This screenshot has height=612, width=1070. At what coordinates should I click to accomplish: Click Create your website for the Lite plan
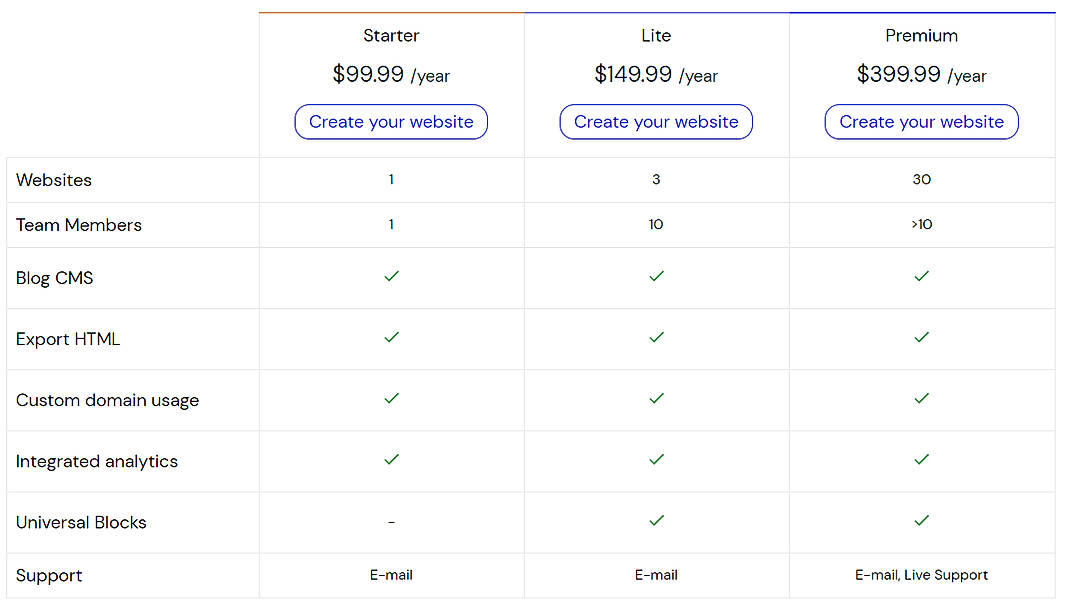tap(656, 121)
